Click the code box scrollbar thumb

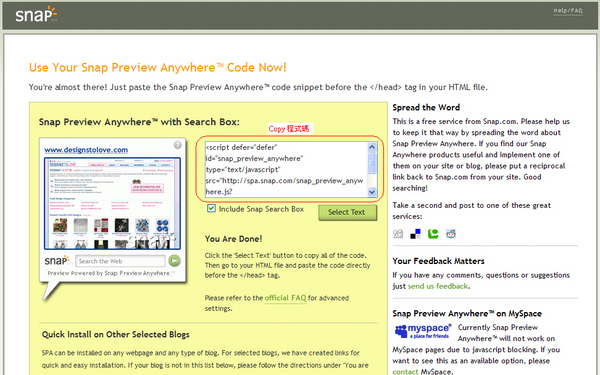click(x=372, y=163)
